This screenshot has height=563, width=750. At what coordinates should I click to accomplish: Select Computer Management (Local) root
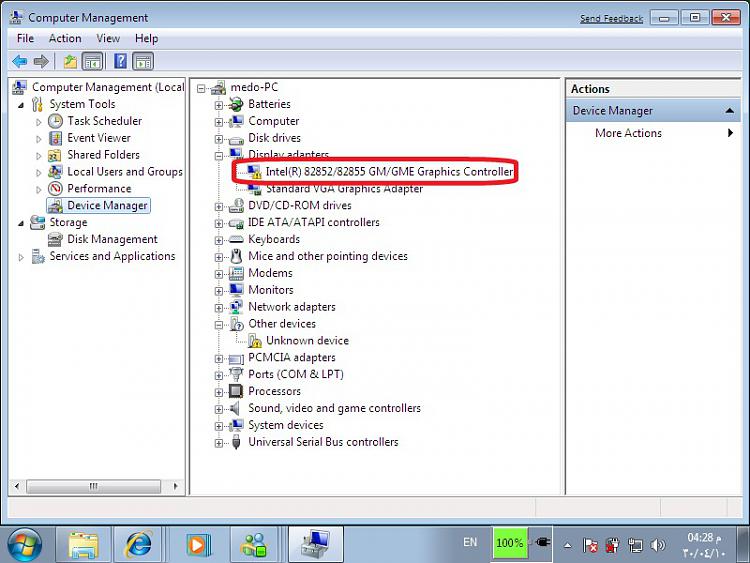(108, 87)
